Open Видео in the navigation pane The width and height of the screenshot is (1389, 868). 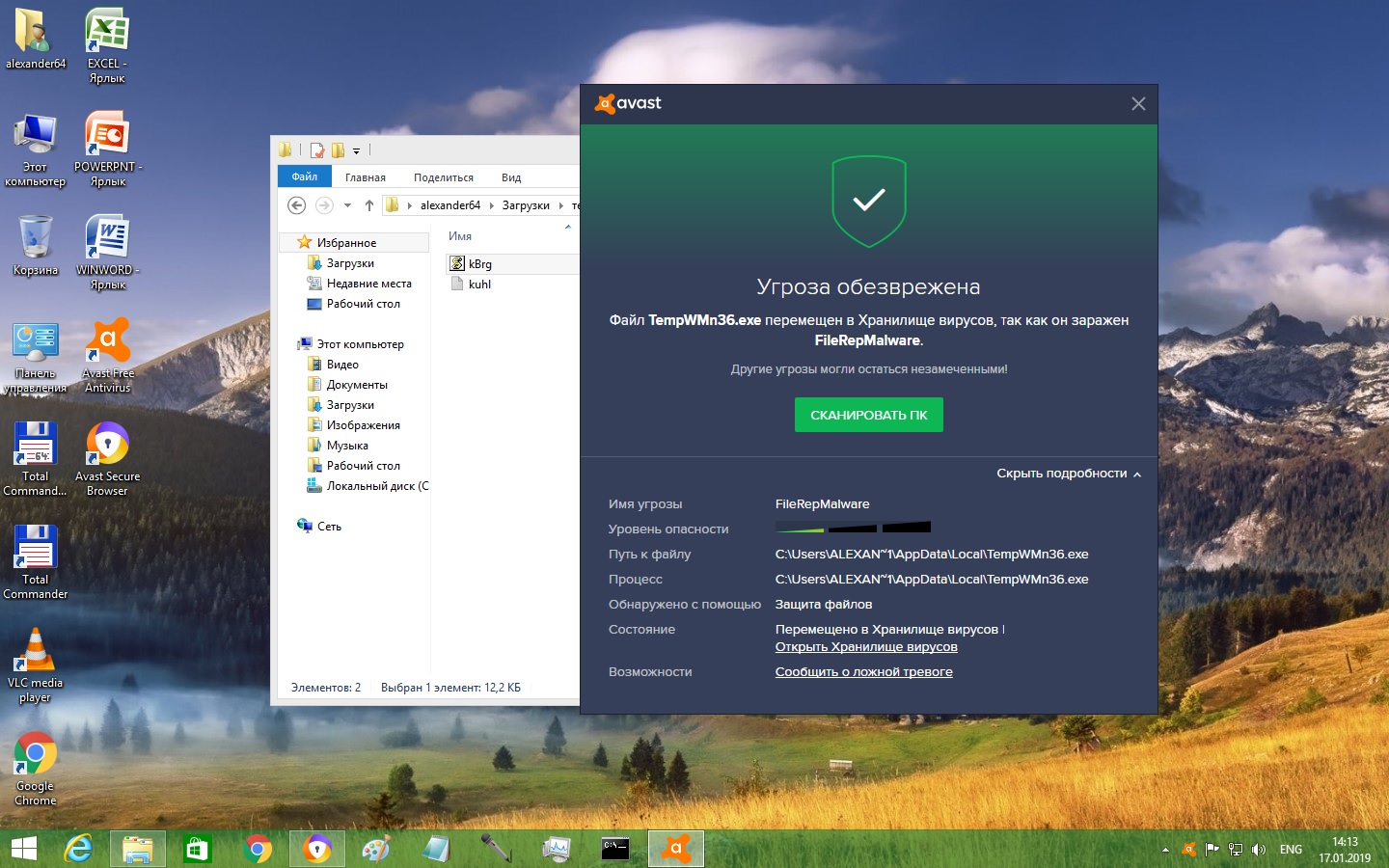pyautogui.click(x=333, y=365)
